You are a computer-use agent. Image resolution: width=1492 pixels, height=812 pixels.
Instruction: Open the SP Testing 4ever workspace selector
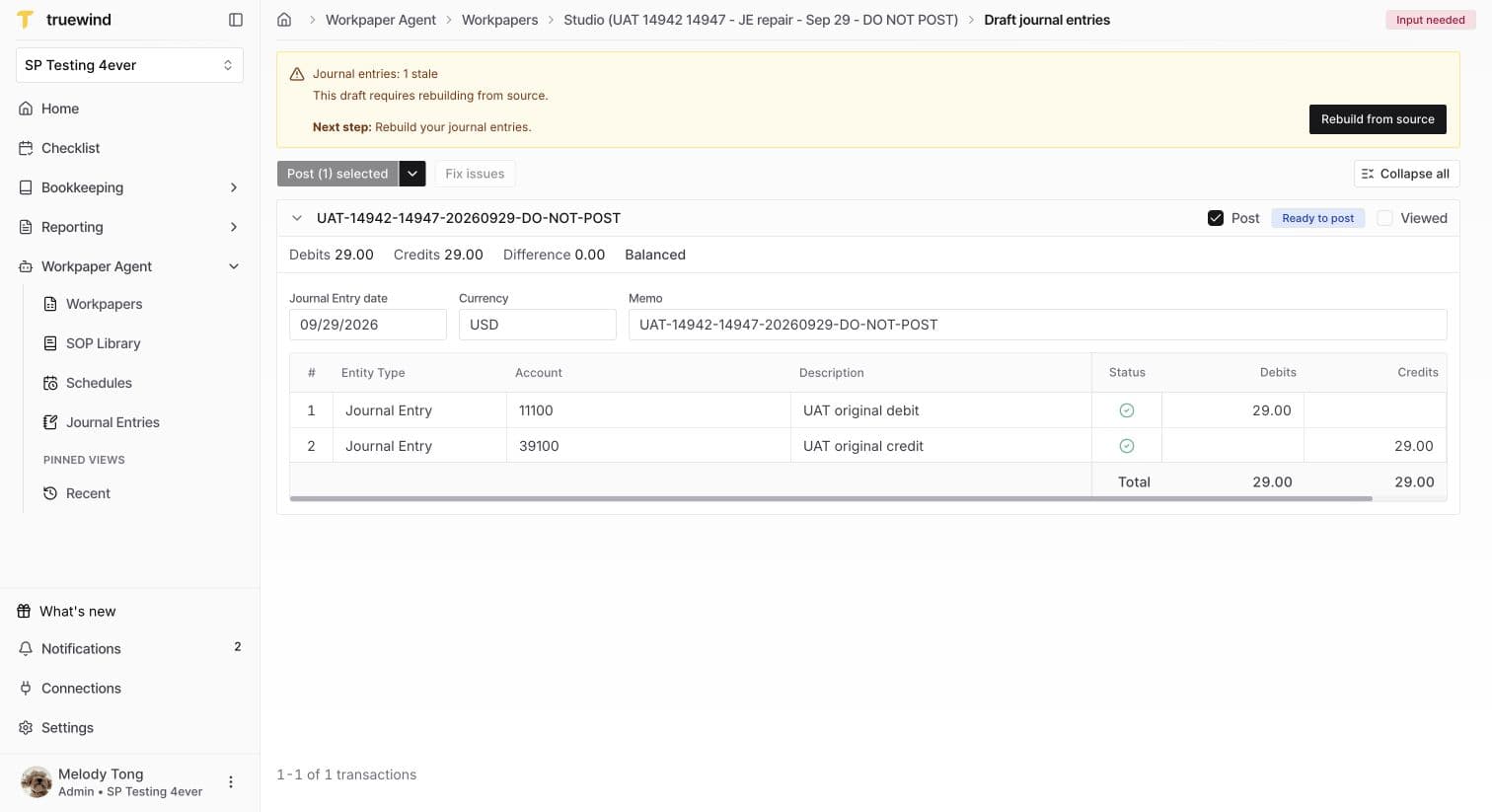tap(129, 65)
